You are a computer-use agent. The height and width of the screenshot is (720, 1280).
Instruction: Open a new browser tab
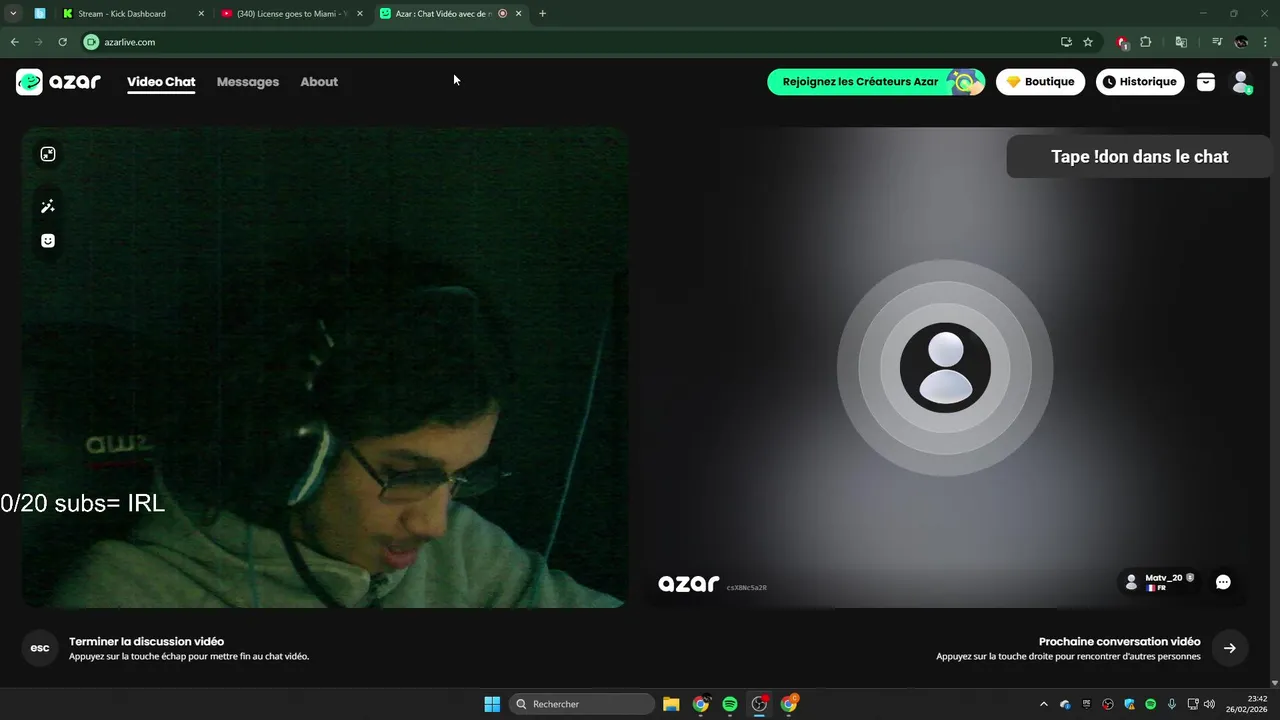(x=542, y=14)
